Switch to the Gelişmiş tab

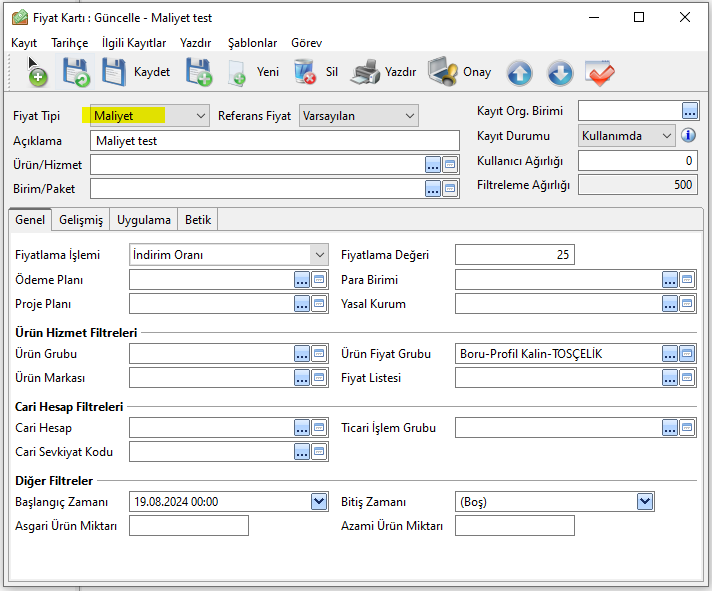point(81,220)
